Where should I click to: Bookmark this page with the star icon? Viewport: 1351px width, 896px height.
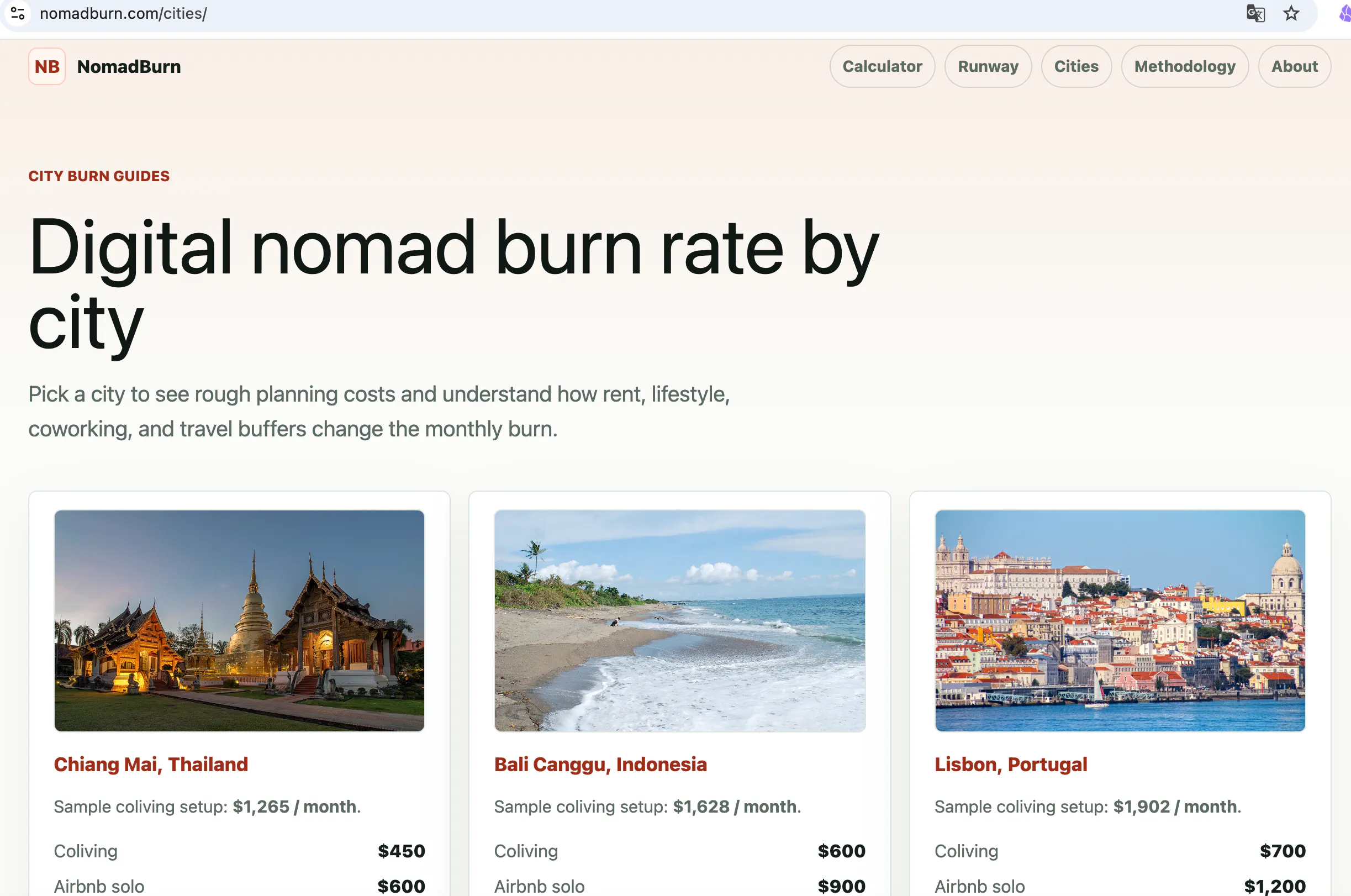(x=1291, y=13)
